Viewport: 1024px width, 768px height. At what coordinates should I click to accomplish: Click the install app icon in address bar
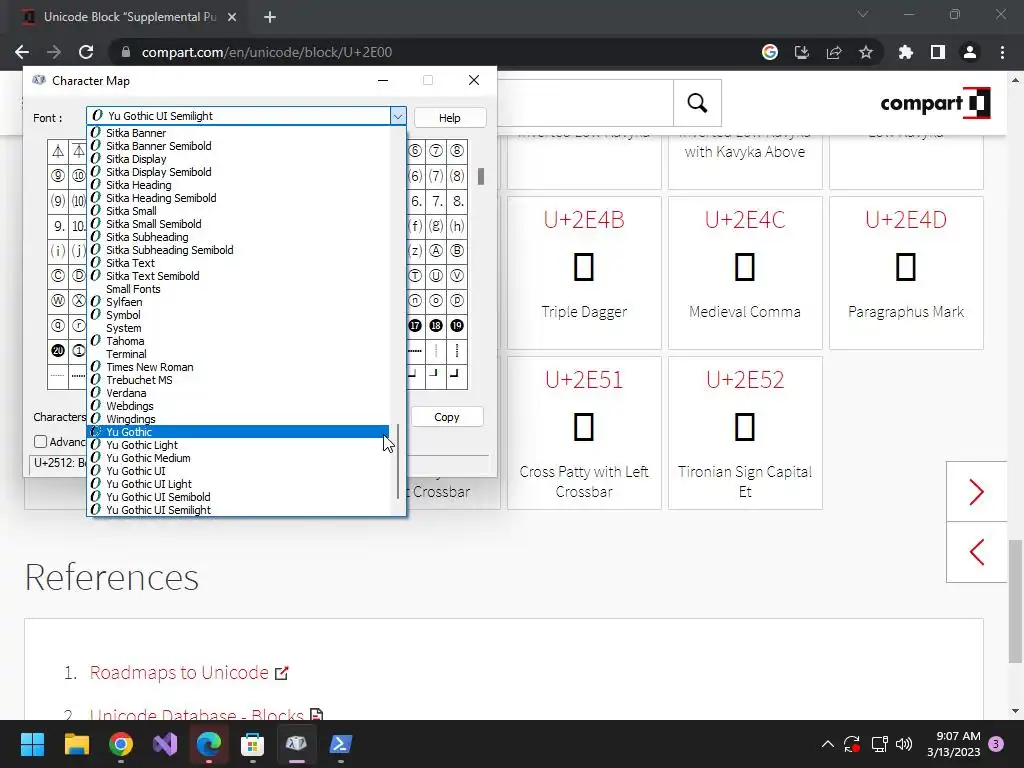(x=802, y=52)
